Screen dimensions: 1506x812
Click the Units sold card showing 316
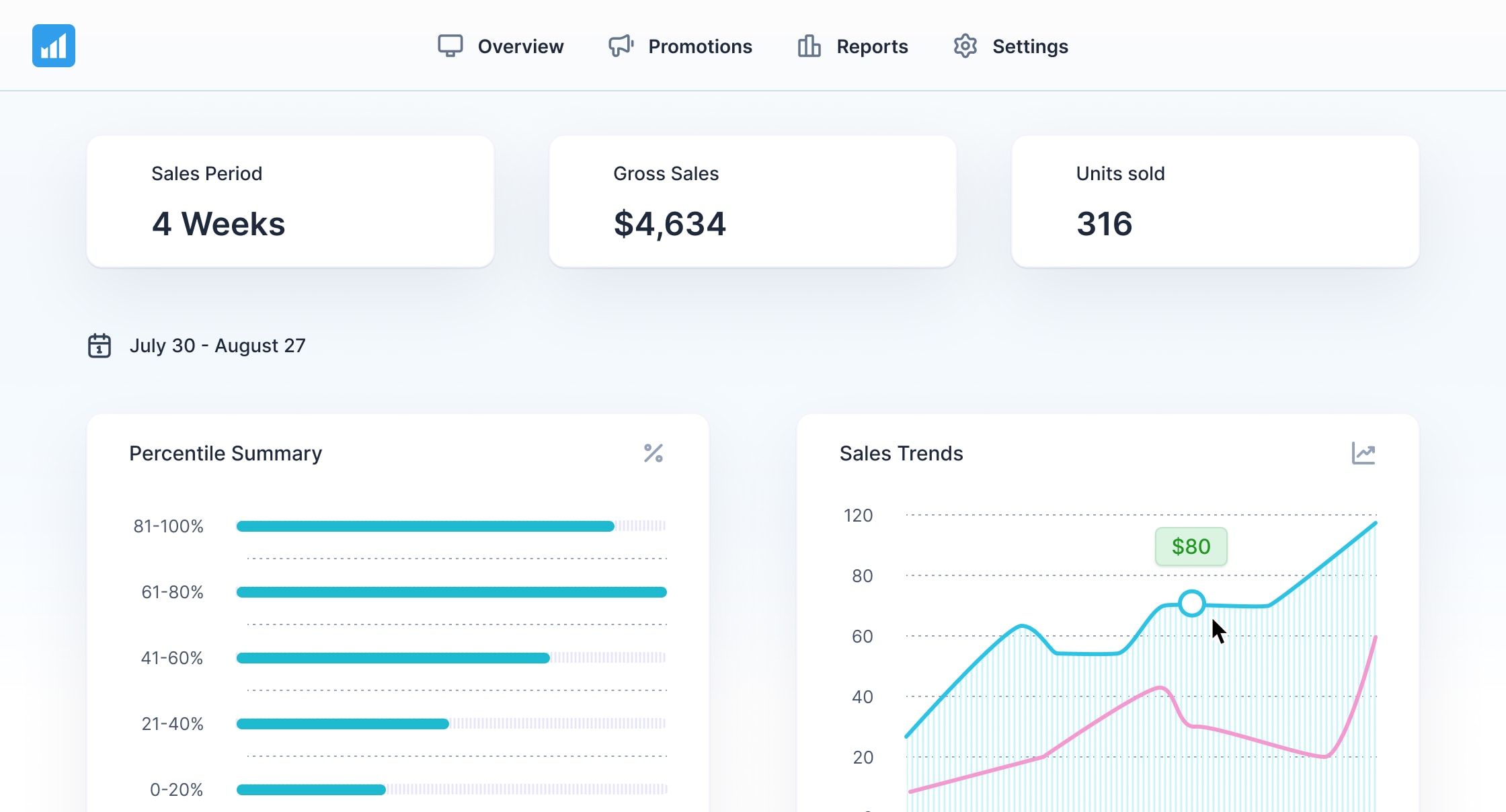click(x=1214, y=202)
